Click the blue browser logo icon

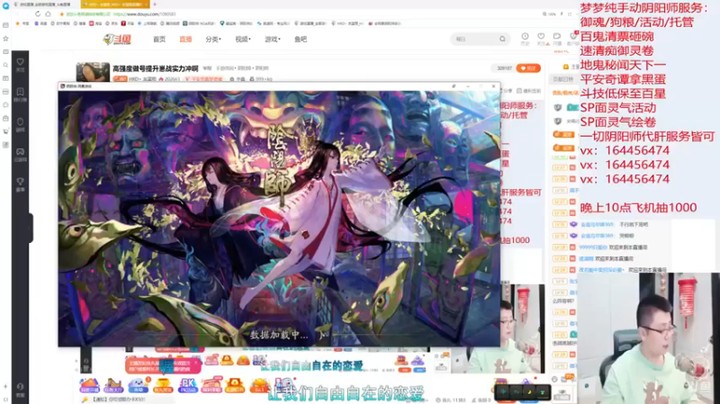coord(6,6)
